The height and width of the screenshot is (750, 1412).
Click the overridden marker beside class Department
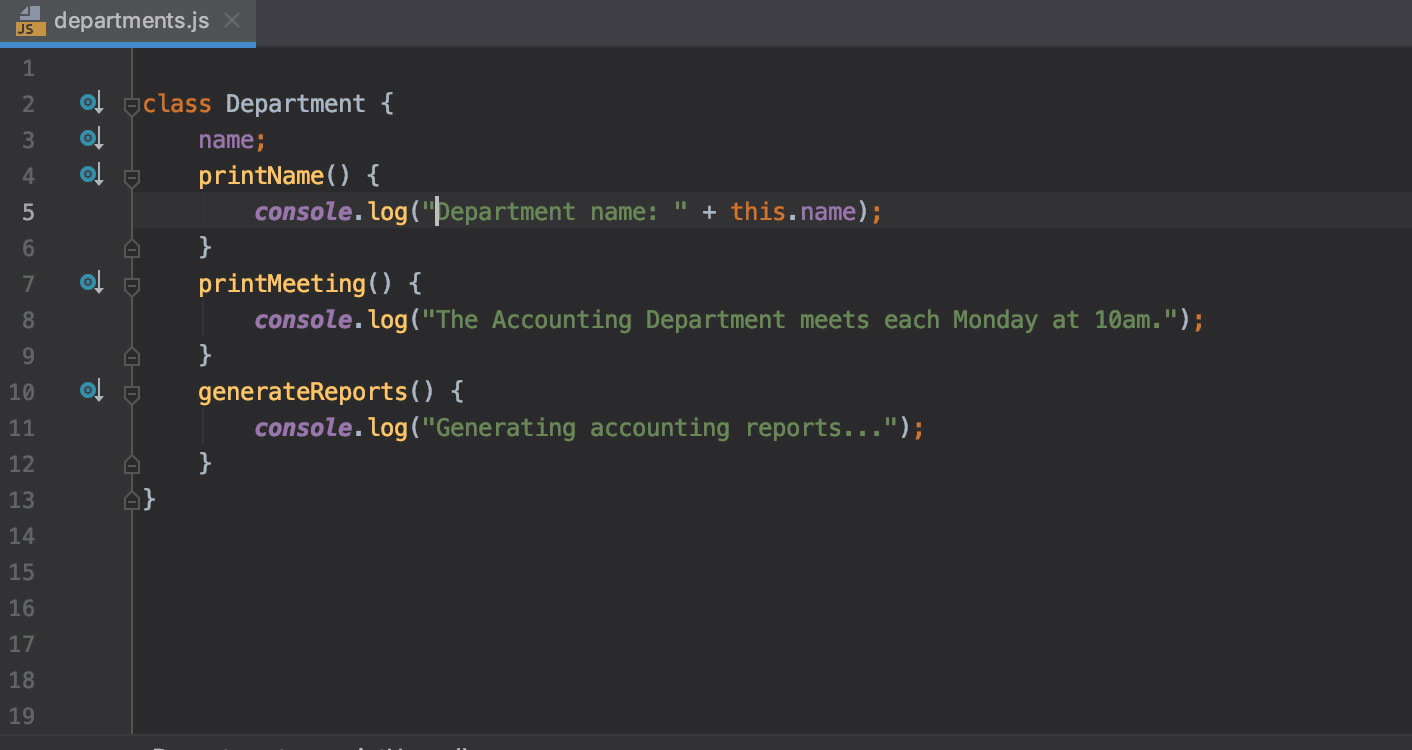(x=90, y=101)
